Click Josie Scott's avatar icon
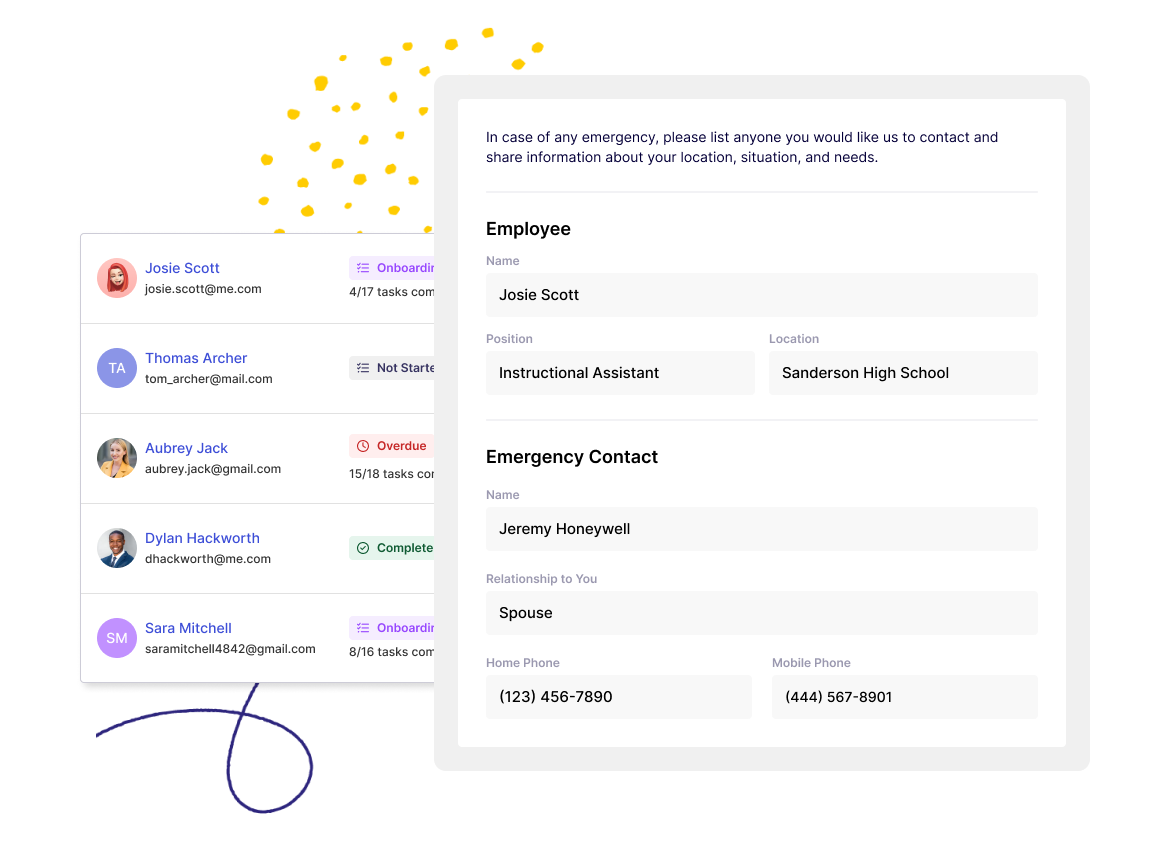Image resolution: width=1170 pixels, height=847 pixels. tap(117, 278)
